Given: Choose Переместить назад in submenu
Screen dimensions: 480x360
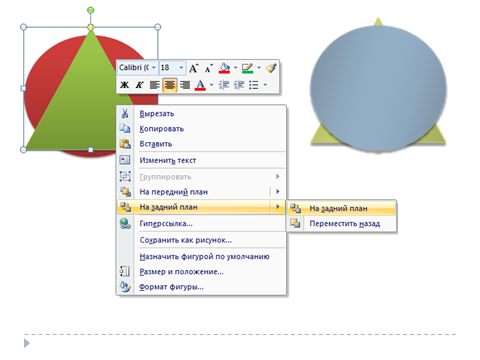Looking at the screenshot, I should [341, 224].
